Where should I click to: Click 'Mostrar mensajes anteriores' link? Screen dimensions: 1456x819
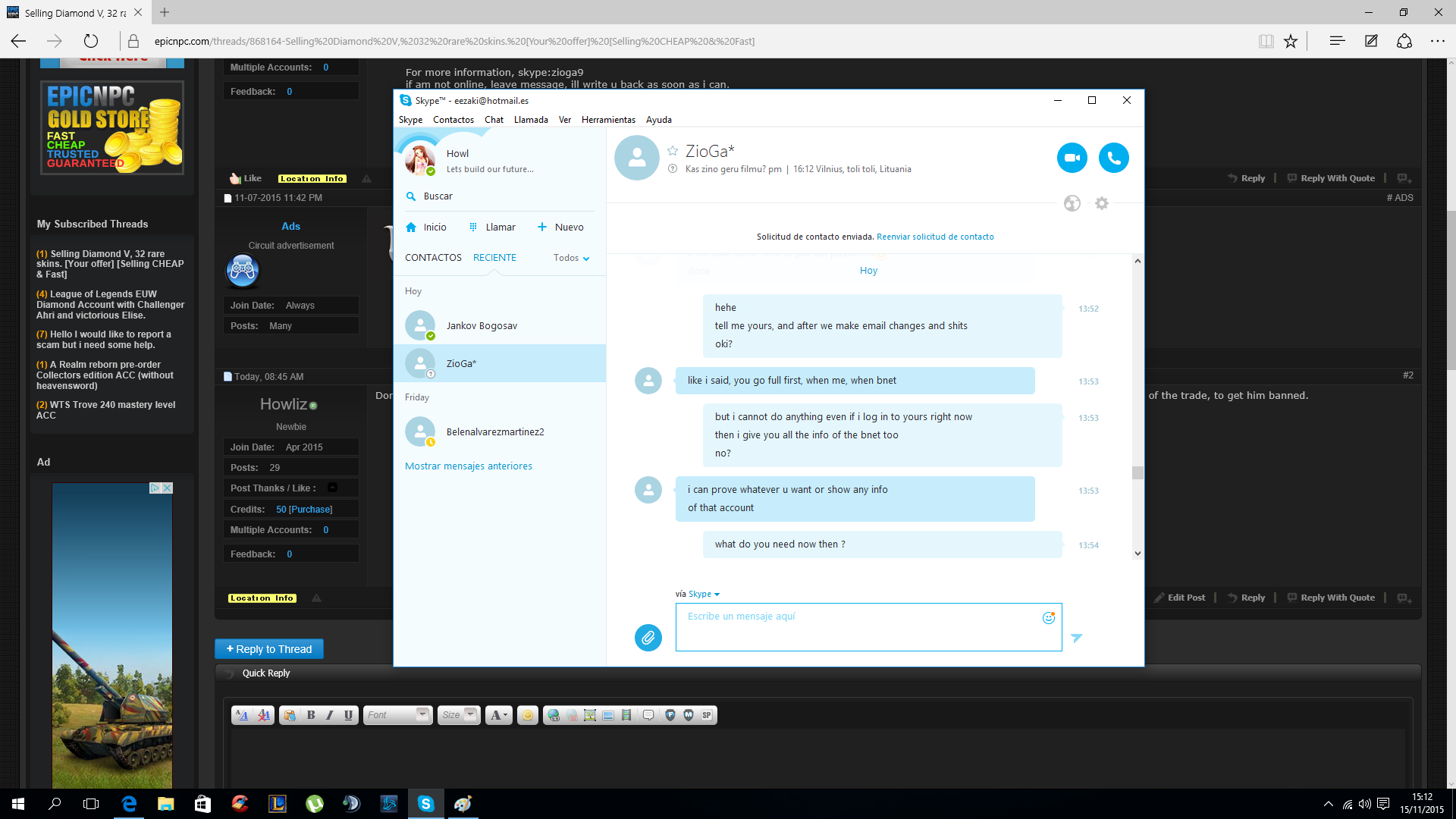tap(469, 466)
